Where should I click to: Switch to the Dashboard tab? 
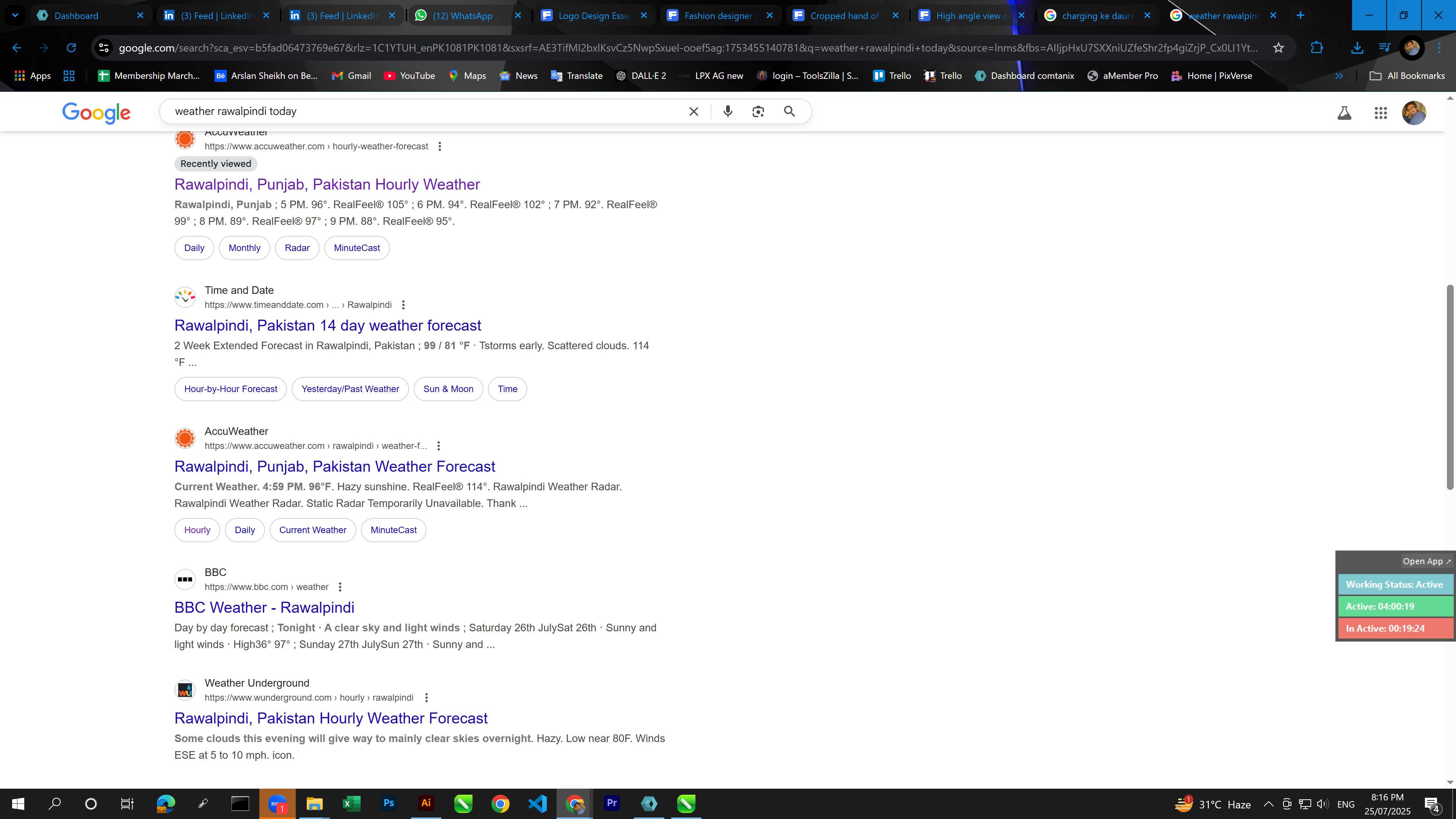coord(91,16)
